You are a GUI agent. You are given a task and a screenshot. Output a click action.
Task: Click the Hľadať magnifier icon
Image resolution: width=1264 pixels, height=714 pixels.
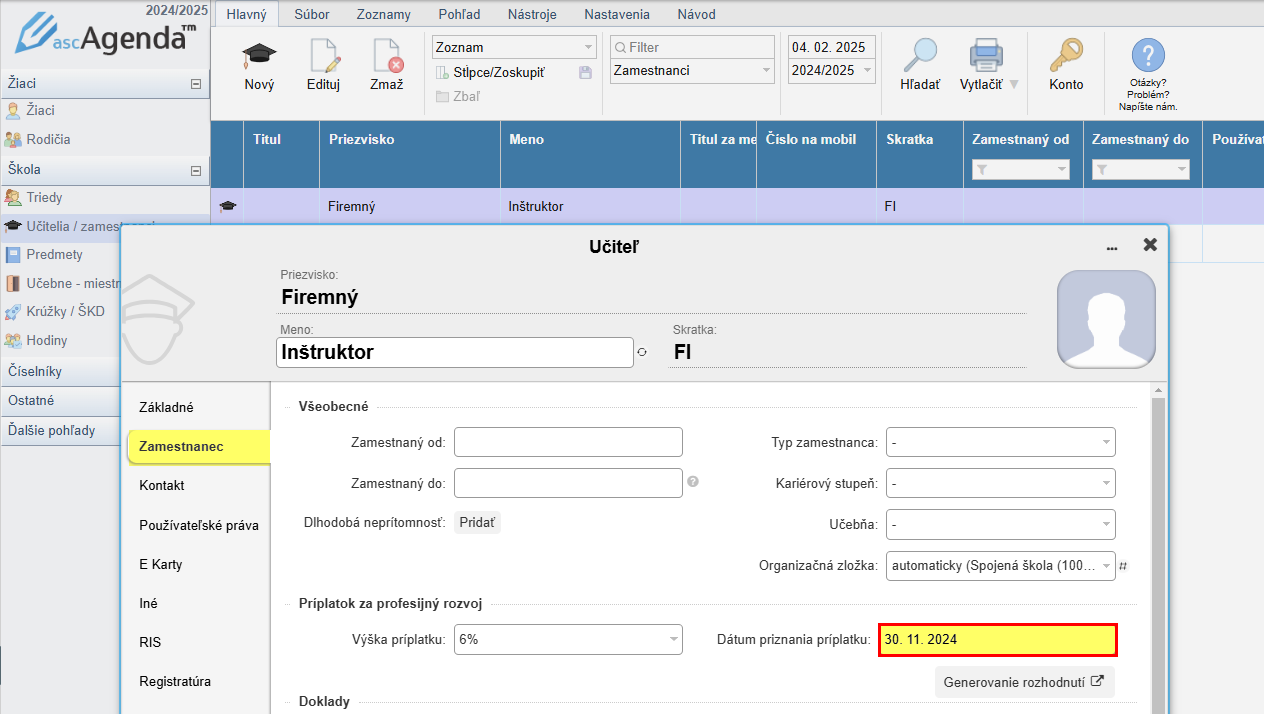(920, 55)
